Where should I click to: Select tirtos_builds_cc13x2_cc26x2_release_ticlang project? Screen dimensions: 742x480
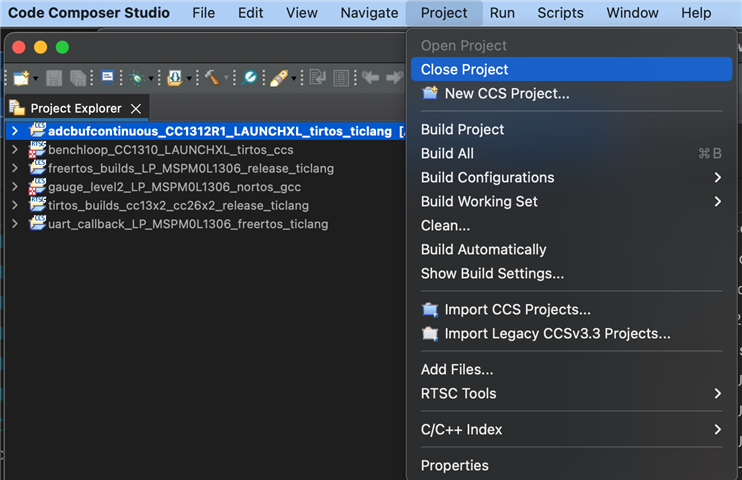click(x=178, y=205)
